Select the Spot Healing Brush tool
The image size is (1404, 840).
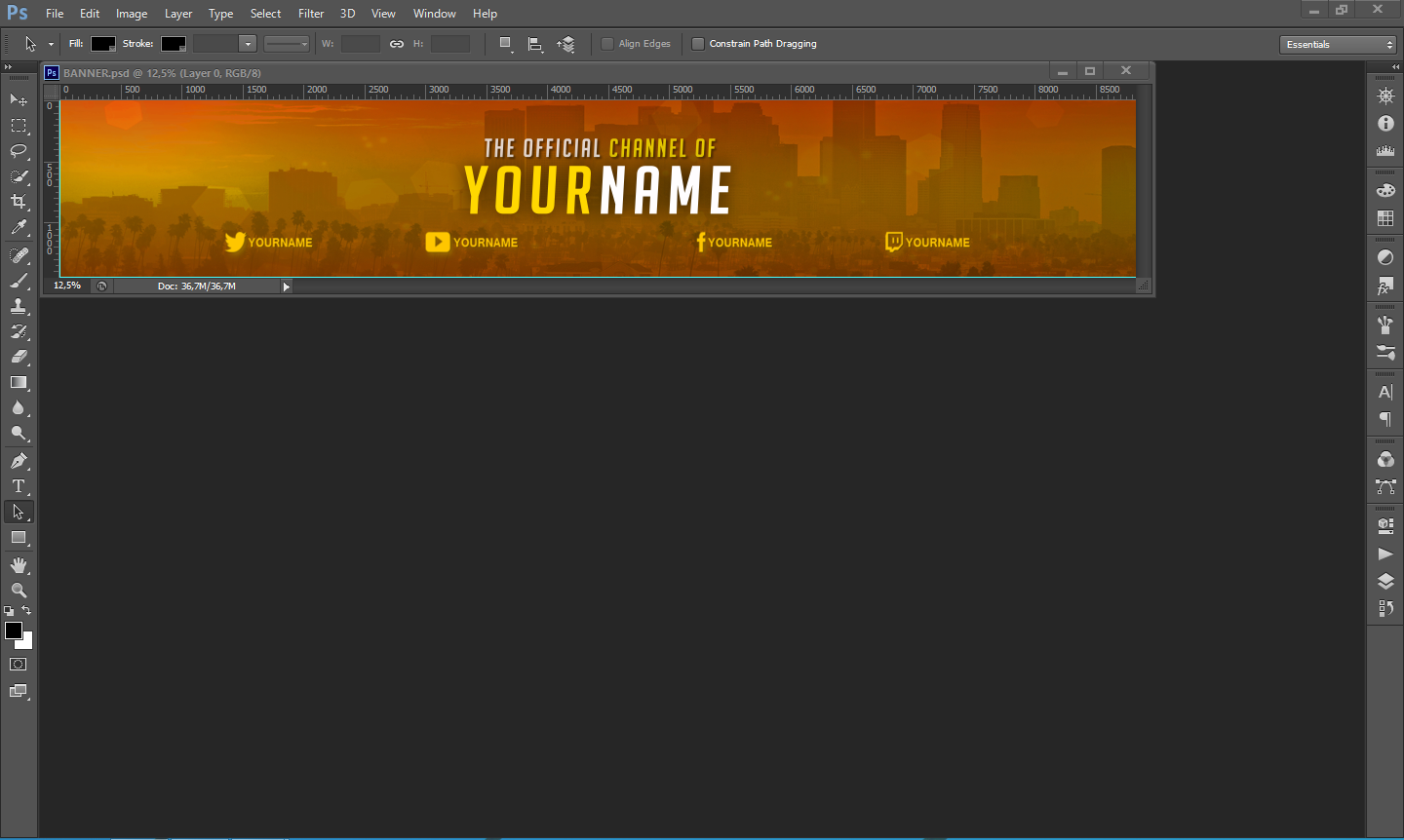point(19,255)
